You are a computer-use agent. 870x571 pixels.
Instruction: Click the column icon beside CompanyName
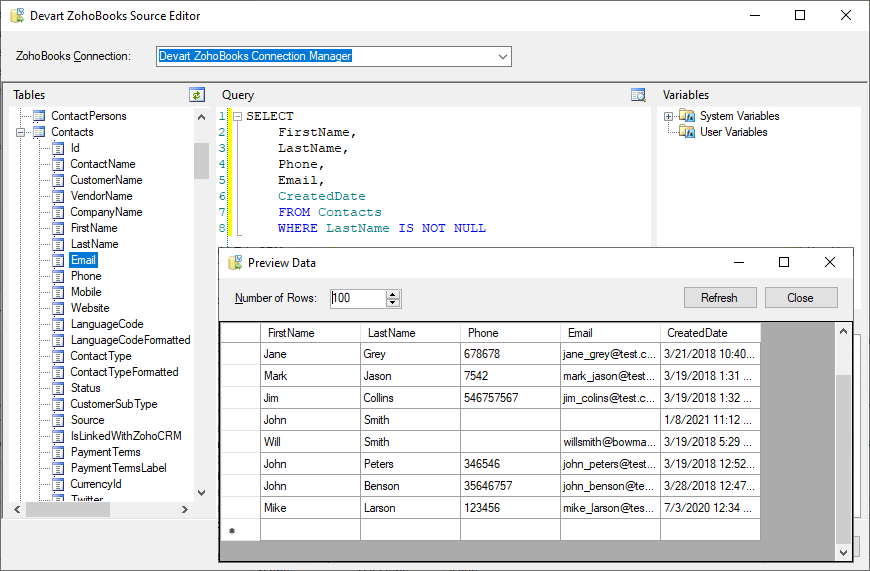[58, 212]
